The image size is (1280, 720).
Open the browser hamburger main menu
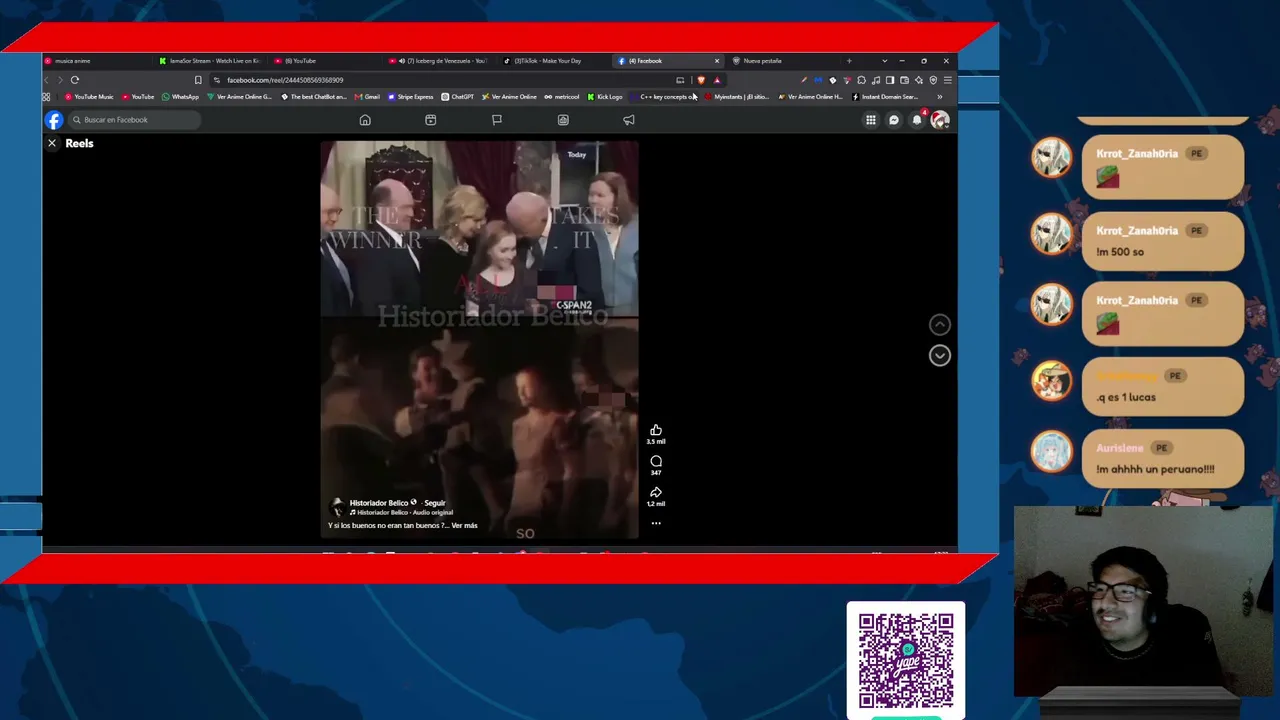click(947, 80)
